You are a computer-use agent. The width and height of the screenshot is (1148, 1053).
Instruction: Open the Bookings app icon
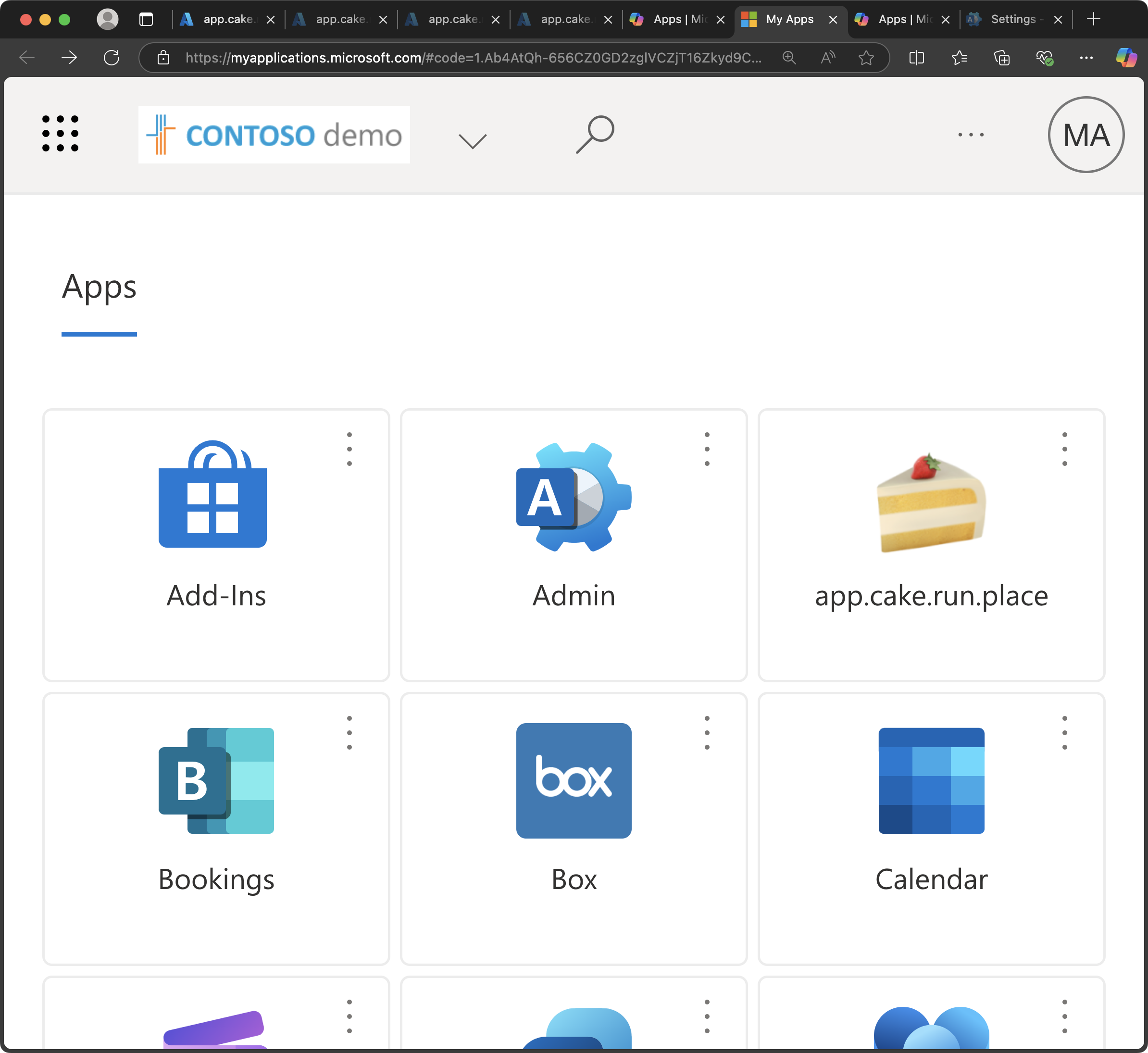(x=216, y=781)
